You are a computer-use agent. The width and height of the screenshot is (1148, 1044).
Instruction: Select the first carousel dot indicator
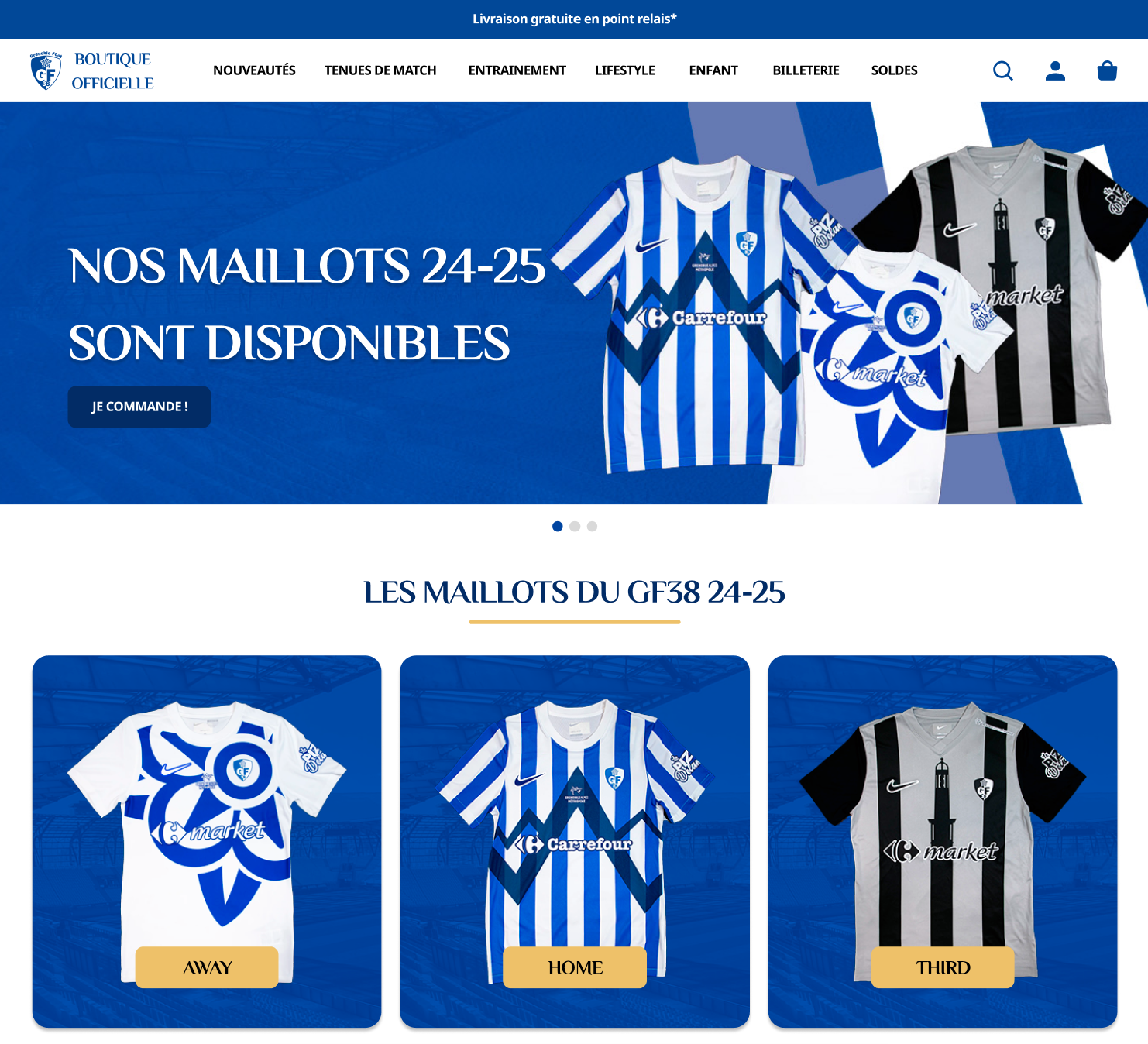(x=557, y=527)
